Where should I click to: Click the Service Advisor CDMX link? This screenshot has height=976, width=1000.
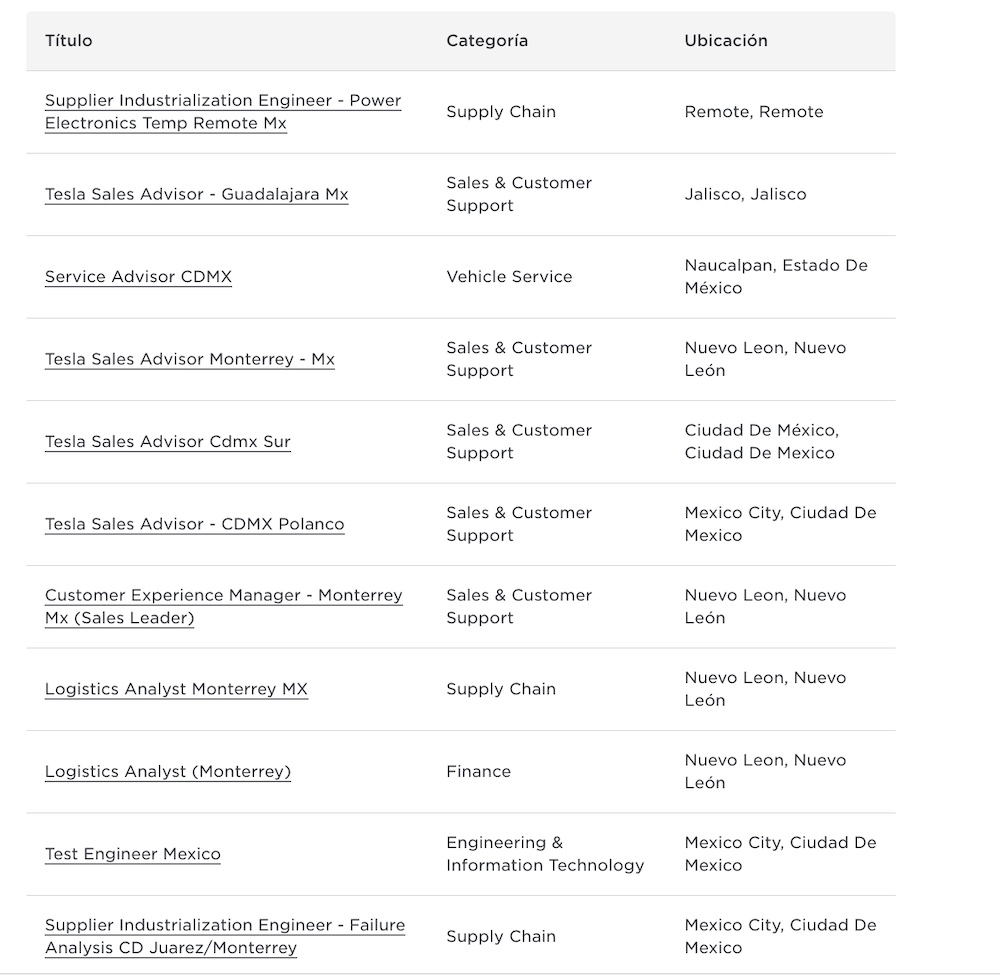[x=138, y=277]
